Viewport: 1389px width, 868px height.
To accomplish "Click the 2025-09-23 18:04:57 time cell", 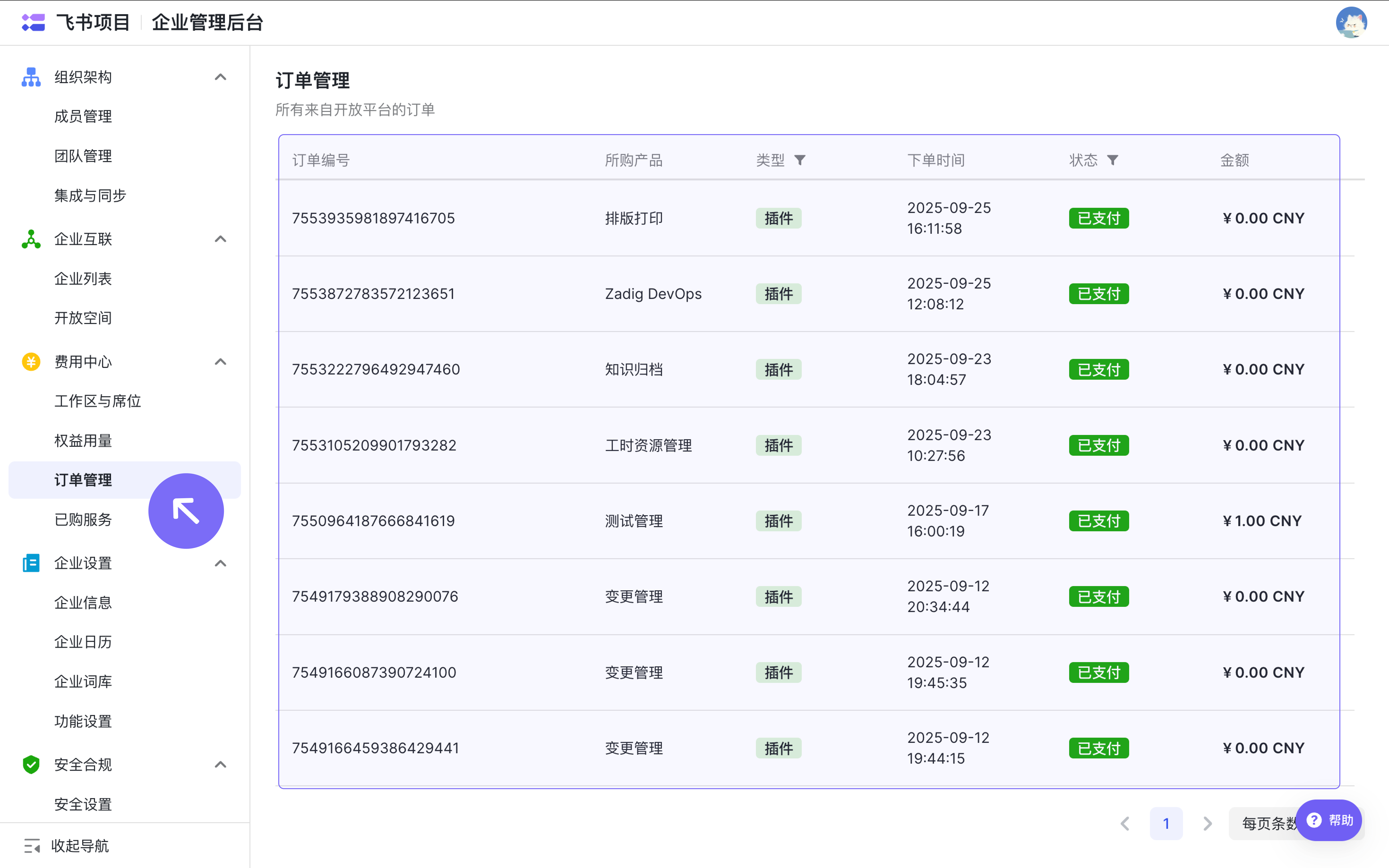I will tap(949, 369).
